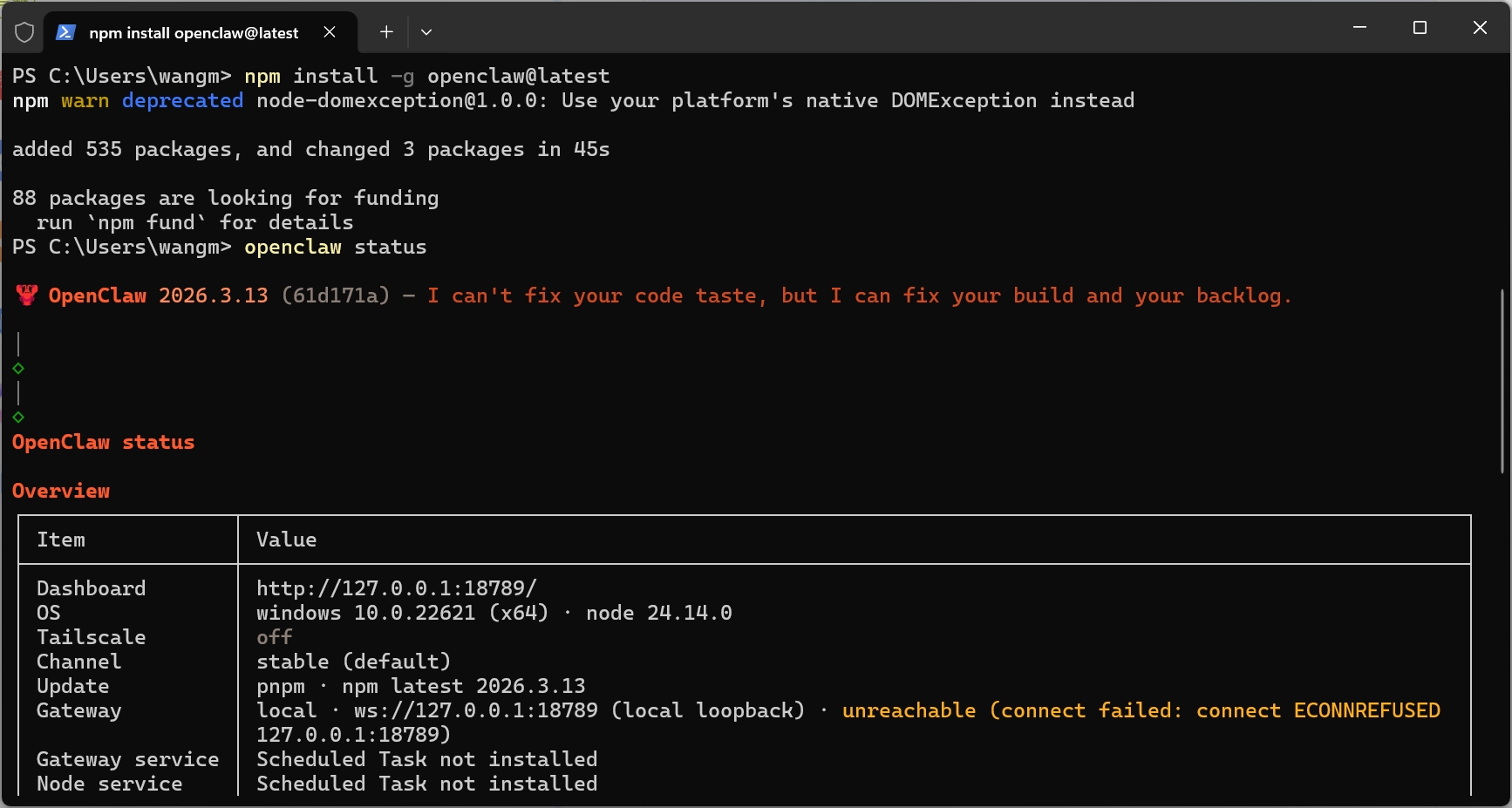The image size is (1512, 808).
Task: Minimize the terminal window
Action: pos(1359,28)
